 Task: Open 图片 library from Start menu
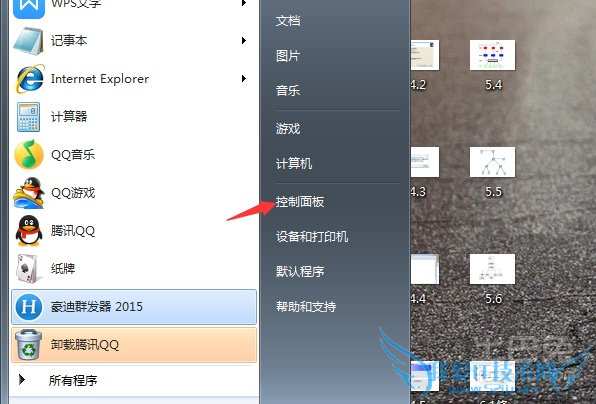pyautogui.click(x=288, y=56)
